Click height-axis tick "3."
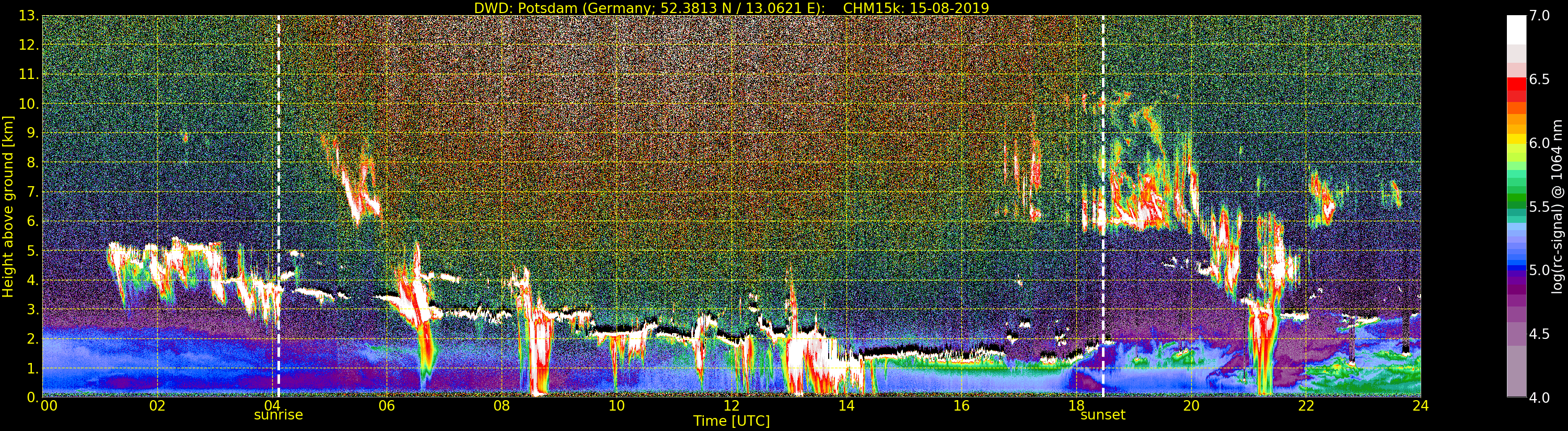Image resolution: width=1568 pixels, height=431 pixels. tap(33, 309)
